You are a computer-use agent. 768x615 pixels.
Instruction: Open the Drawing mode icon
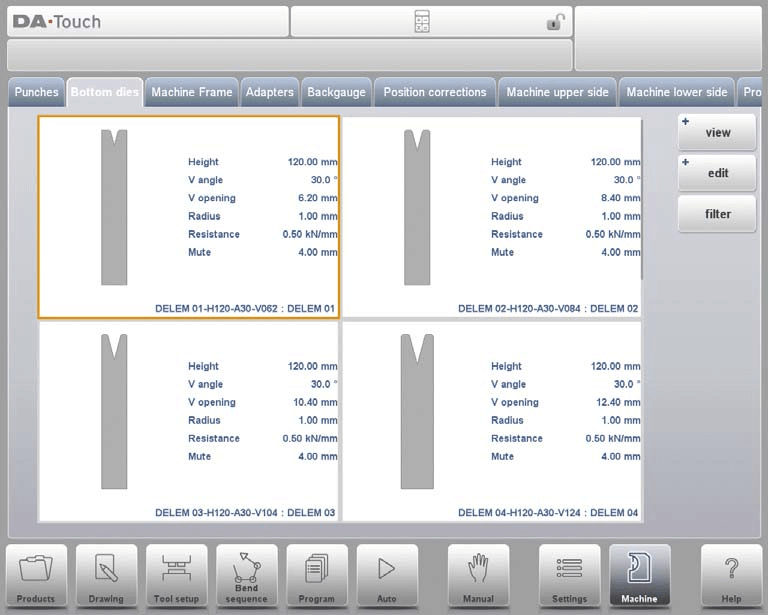tap(106, 576)
